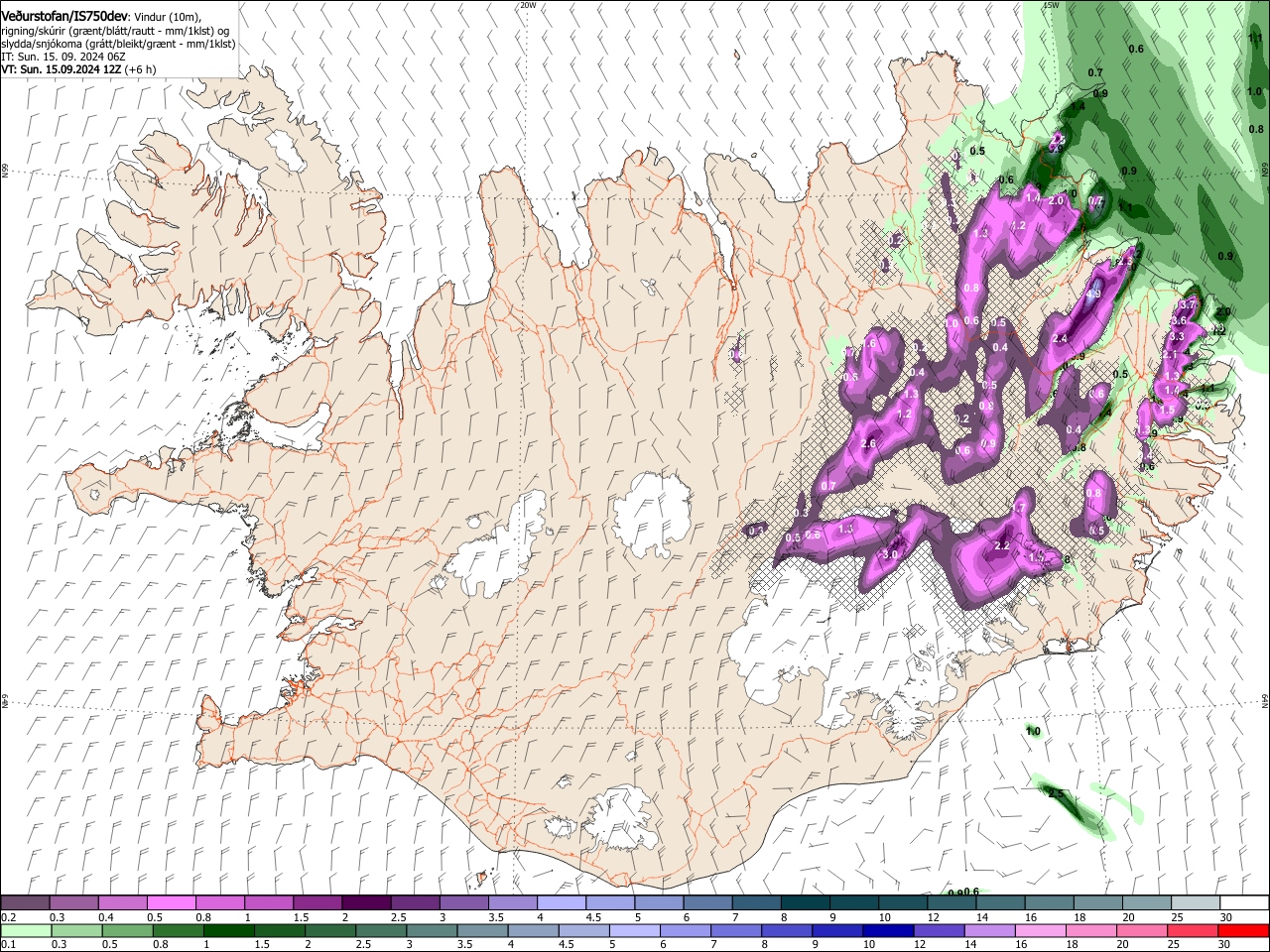Click the initial time line 'IT: Sun. 15. 09. 2024 06Z'
This screenshot has width=1270, height=952.
click(63, 58)
